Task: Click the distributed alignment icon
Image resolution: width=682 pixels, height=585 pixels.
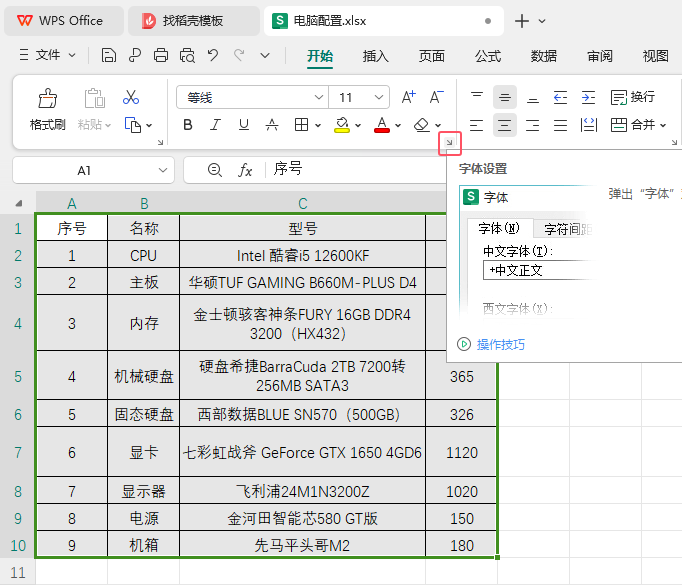Action: pos(588,125)
